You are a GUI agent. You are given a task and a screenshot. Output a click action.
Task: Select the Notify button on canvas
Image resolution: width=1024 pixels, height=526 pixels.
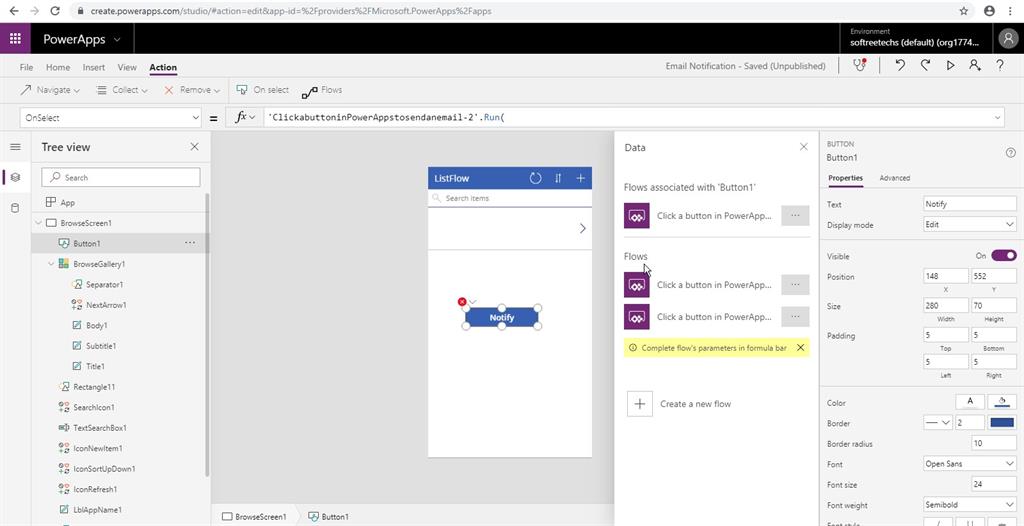[x=502, y=318]
